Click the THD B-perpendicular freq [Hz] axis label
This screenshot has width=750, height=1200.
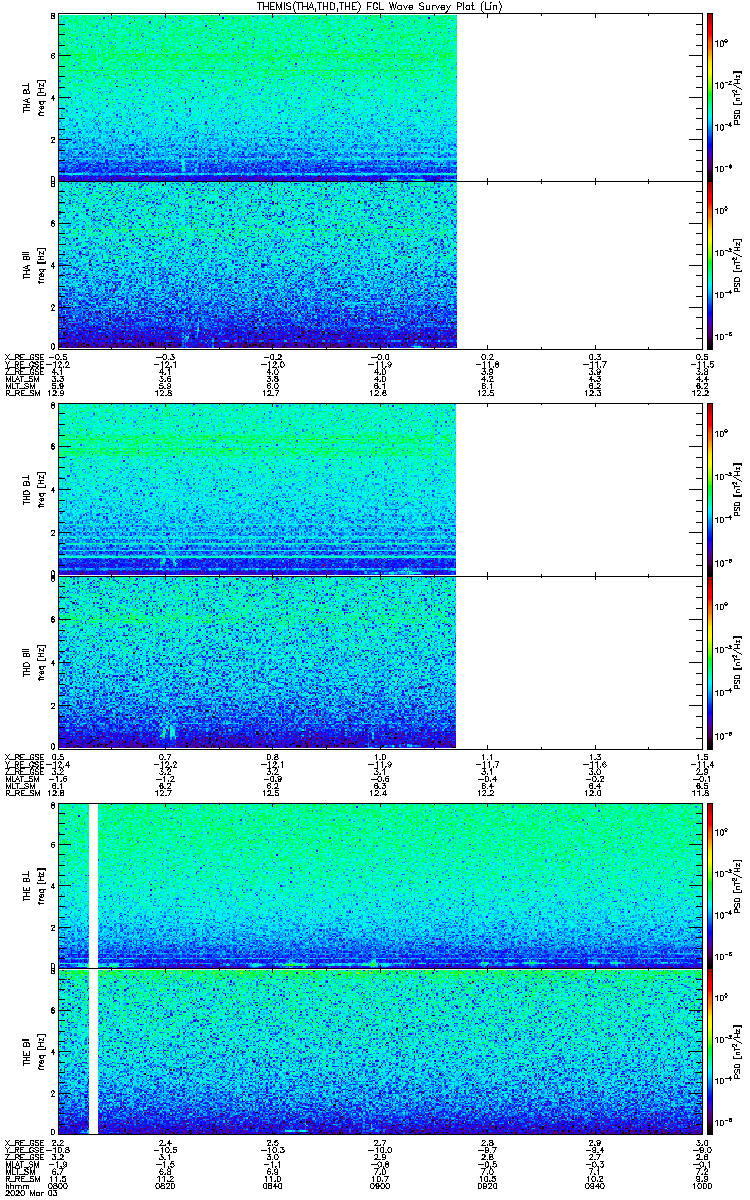point(42,490)
